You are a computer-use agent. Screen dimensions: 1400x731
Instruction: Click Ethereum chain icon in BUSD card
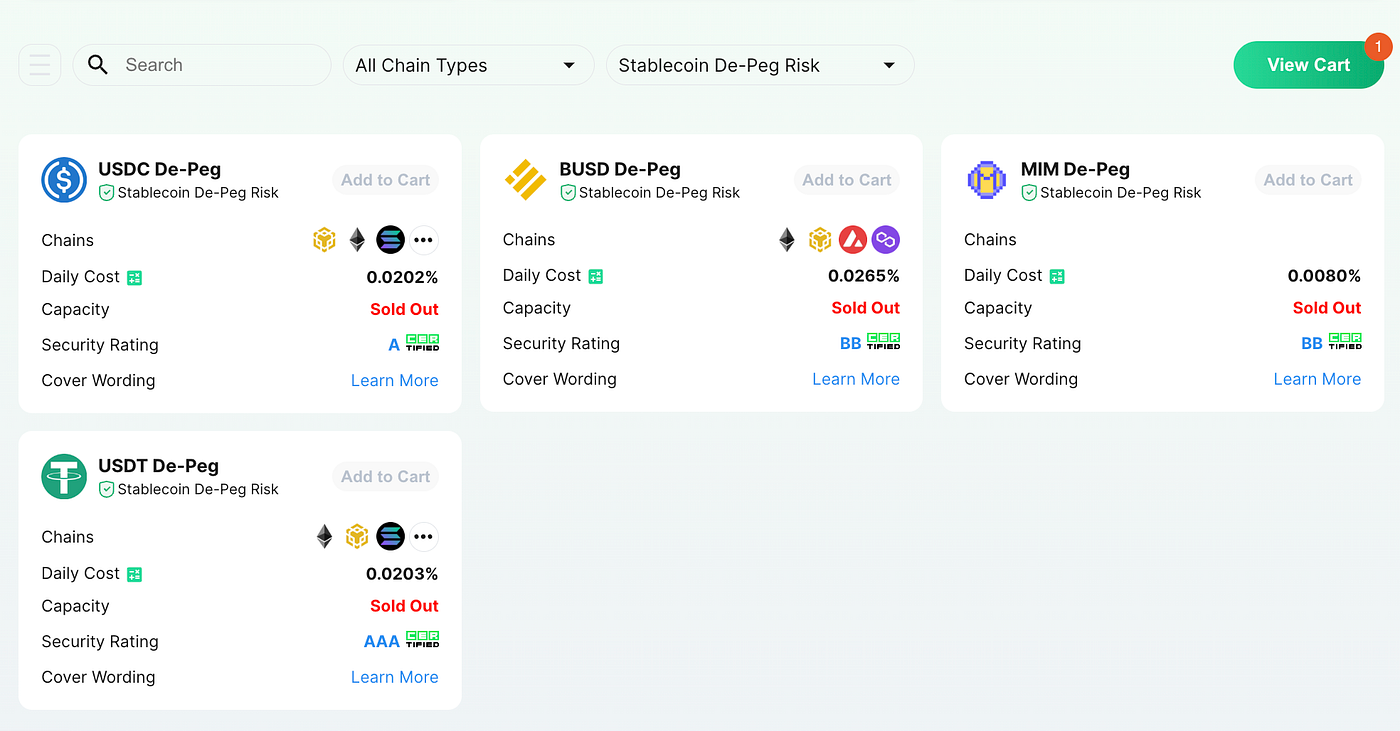[x=787, y=239]
